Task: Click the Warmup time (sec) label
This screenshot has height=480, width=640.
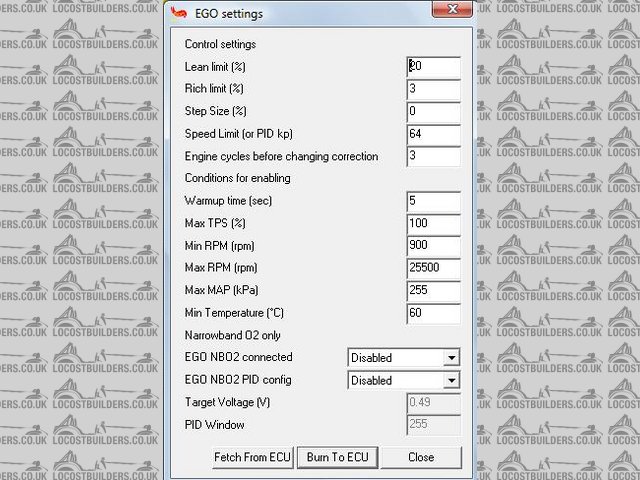Action: (228, 201)
